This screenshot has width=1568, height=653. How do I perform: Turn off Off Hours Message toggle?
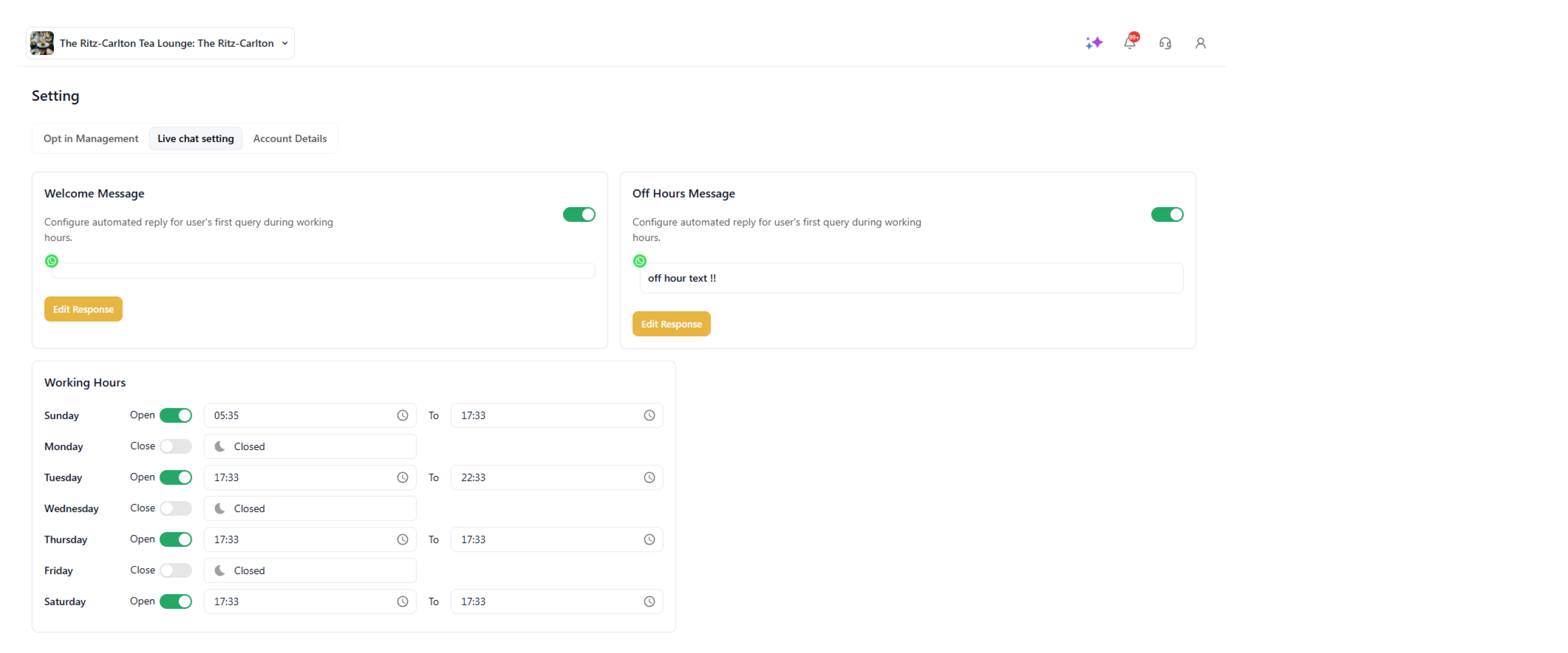[1167, 215]
